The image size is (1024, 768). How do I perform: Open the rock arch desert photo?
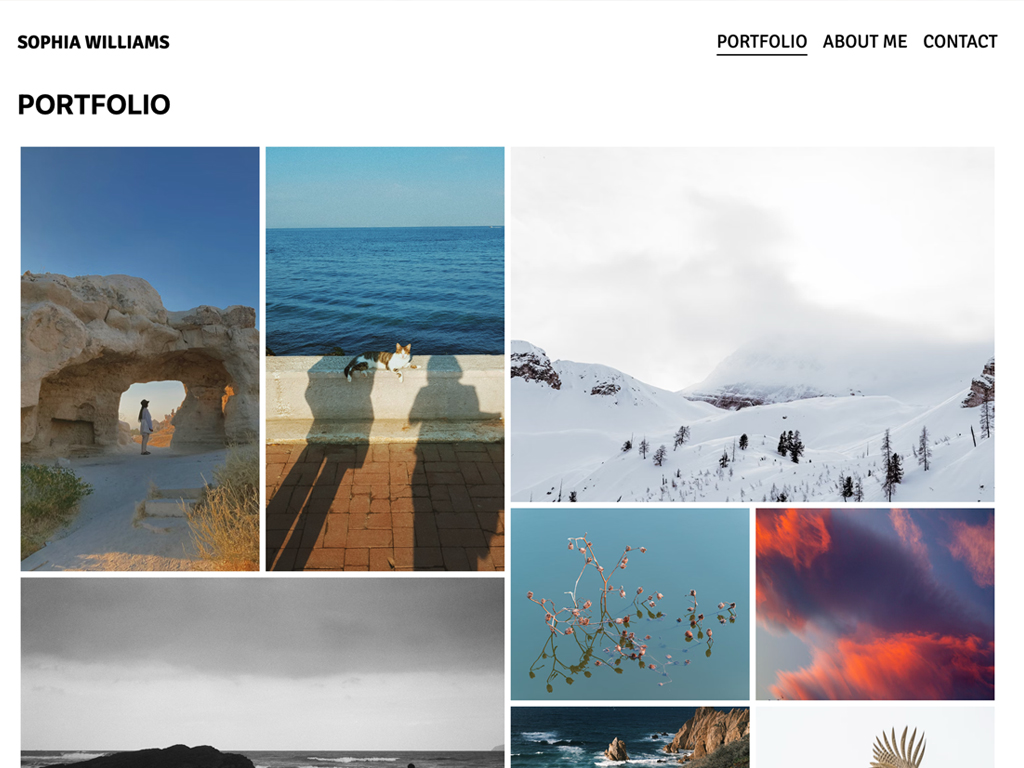click(140, 359)
